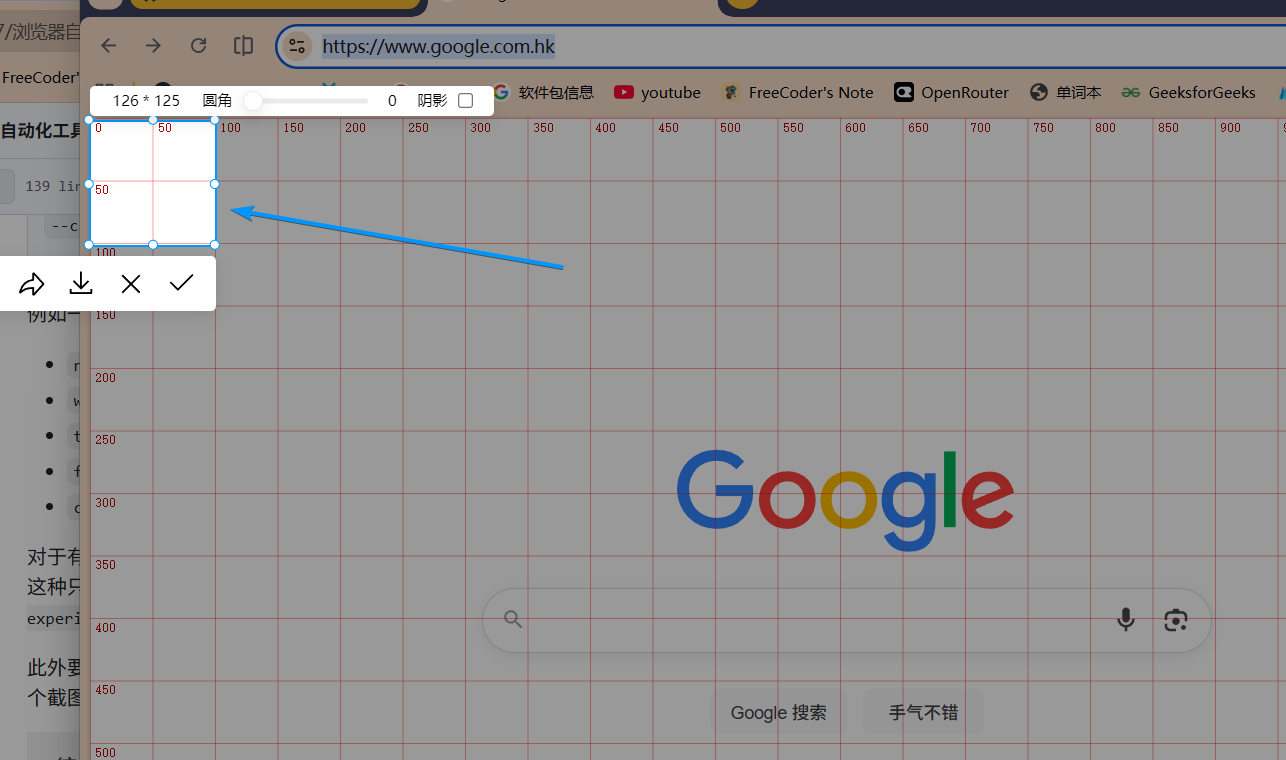The height and width of the screenshot is (760, 1286).
Task: Click the top-left corner selection handle
Action: (x=90, y=120)
